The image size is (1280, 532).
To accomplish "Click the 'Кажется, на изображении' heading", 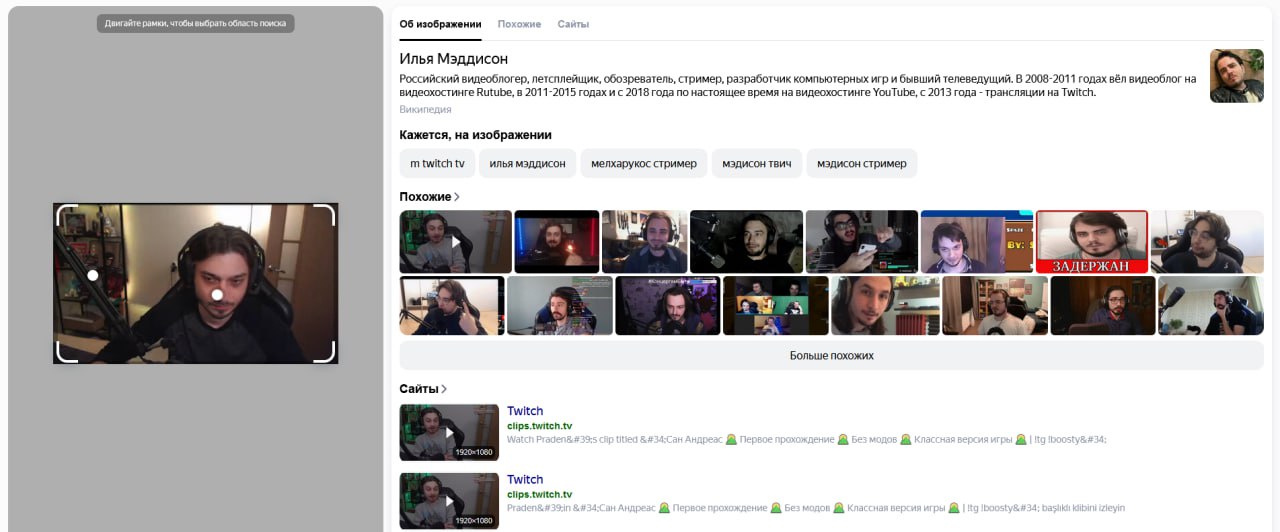I will 475,135.
